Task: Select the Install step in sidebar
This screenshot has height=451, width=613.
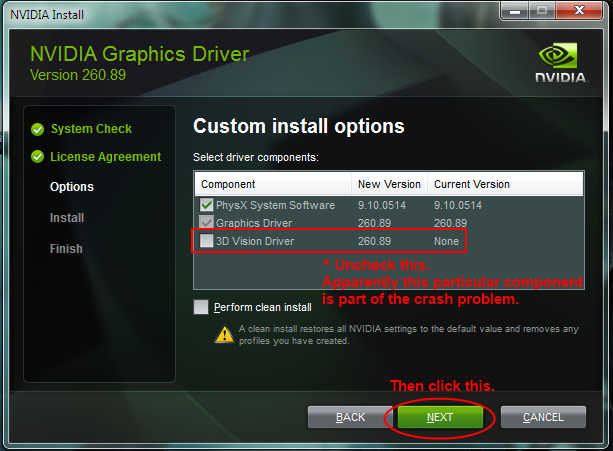Action: [67, 218]
